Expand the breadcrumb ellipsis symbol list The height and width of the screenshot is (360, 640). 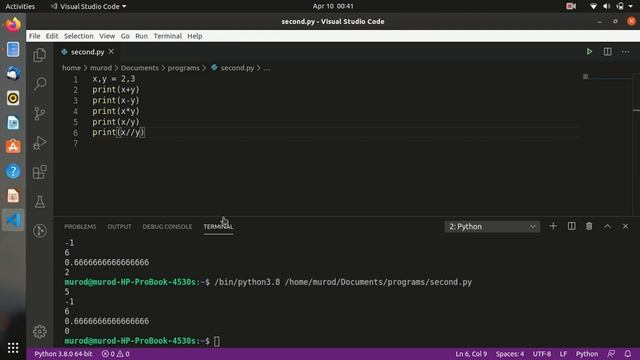pos(267,68)
